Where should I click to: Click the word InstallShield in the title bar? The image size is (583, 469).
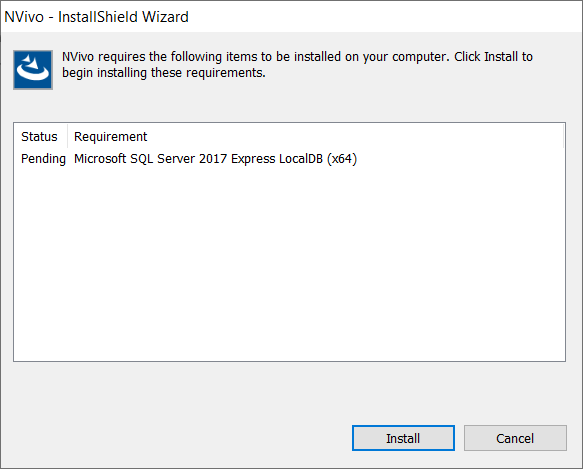[98, 17]
